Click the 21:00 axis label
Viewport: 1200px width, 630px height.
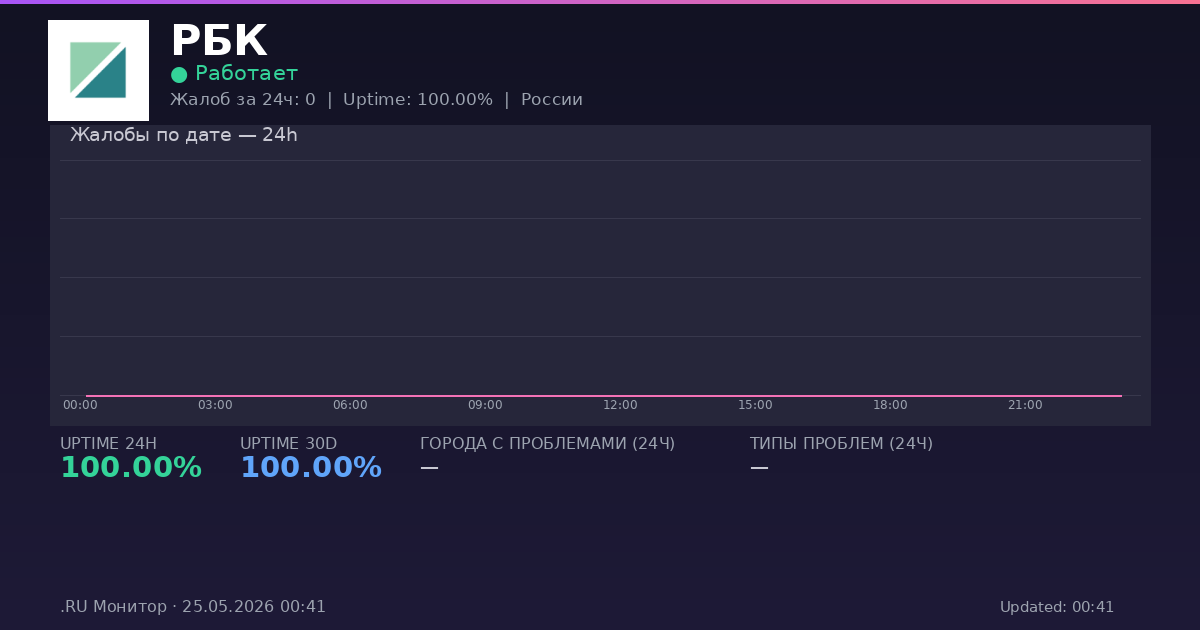[1025, 405]
